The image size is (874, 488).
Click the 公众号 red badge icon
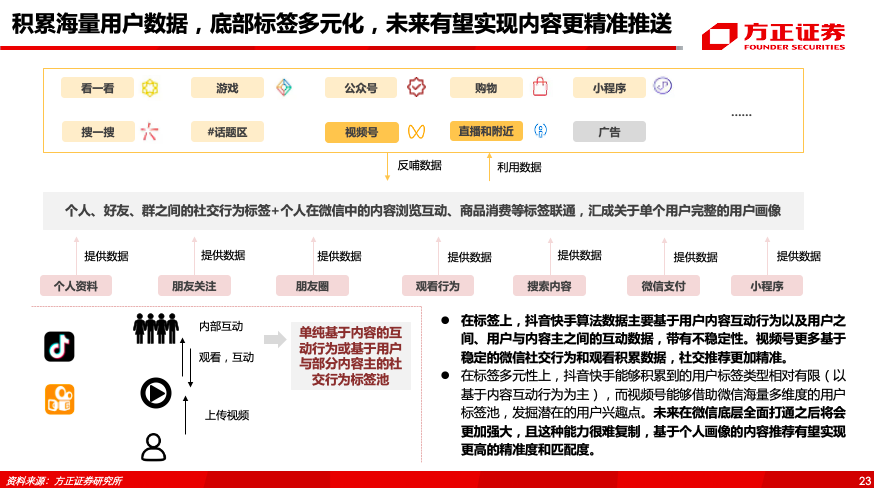click(x=416, y=87)
